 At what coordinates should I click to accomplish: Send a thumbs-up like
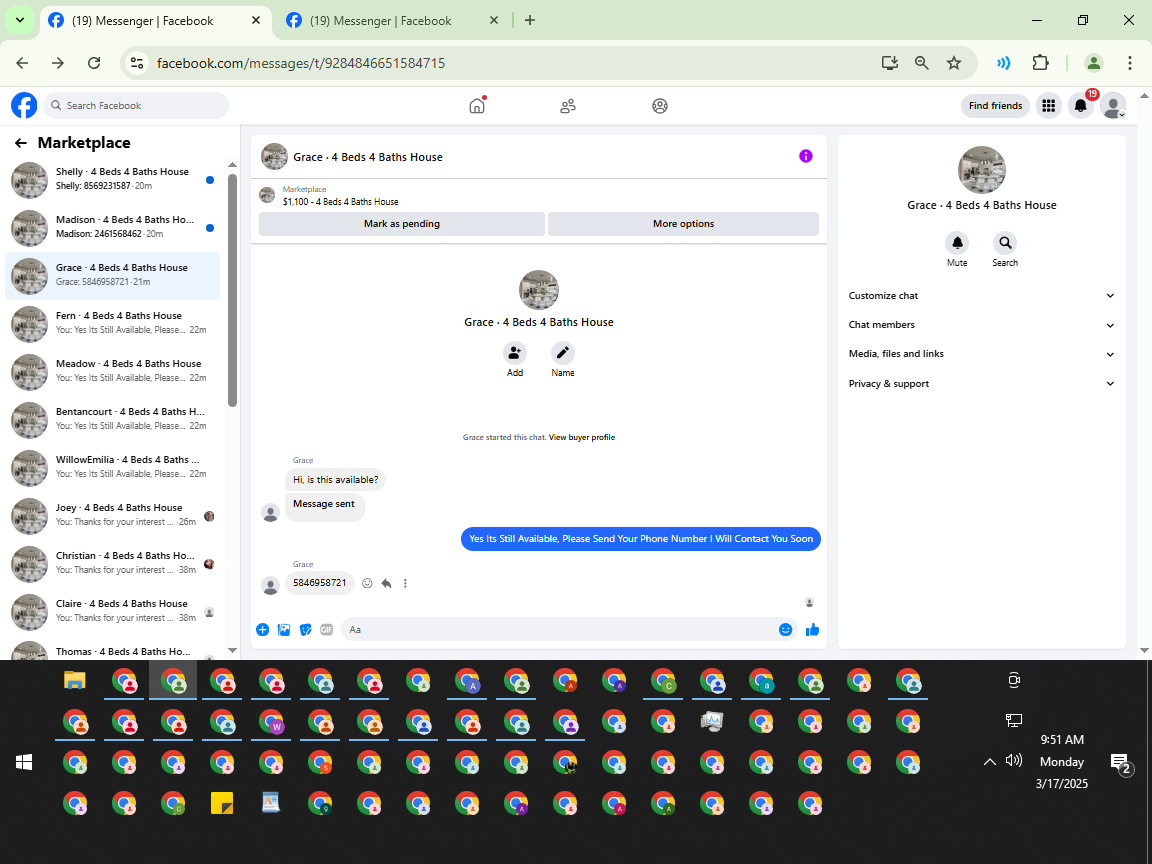(813, 630)
